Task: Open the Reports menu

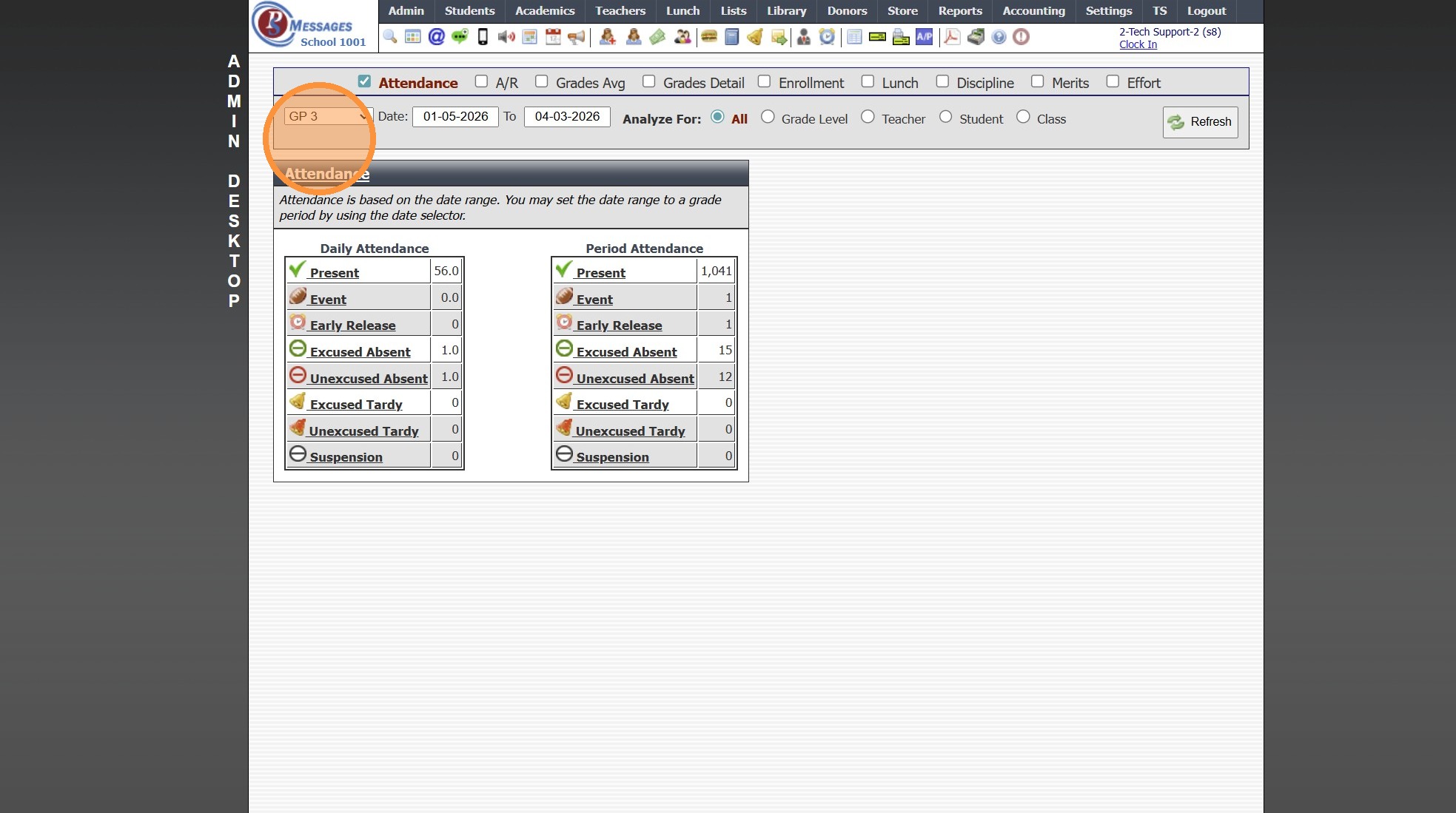Action: (x=959, y=11)
